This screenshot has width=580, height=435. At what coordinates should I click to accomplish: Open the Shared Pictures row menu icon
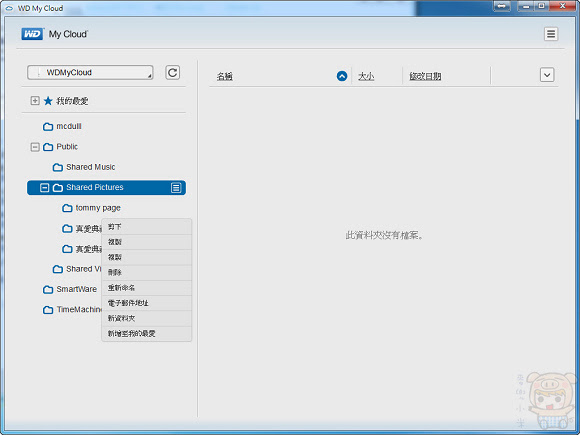[176, 188]
